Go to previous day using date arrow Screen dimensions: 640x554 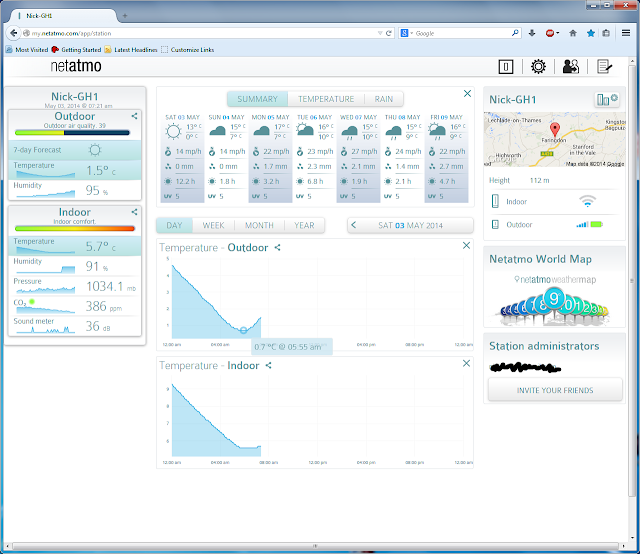point(355,225)
